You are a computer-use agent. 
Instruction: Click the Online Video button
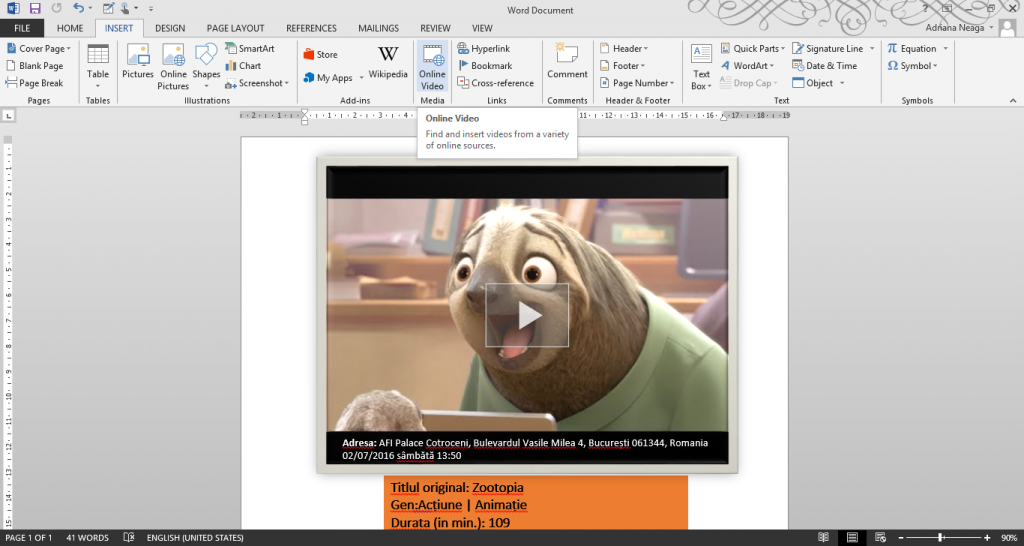click(x=432, y=67)
